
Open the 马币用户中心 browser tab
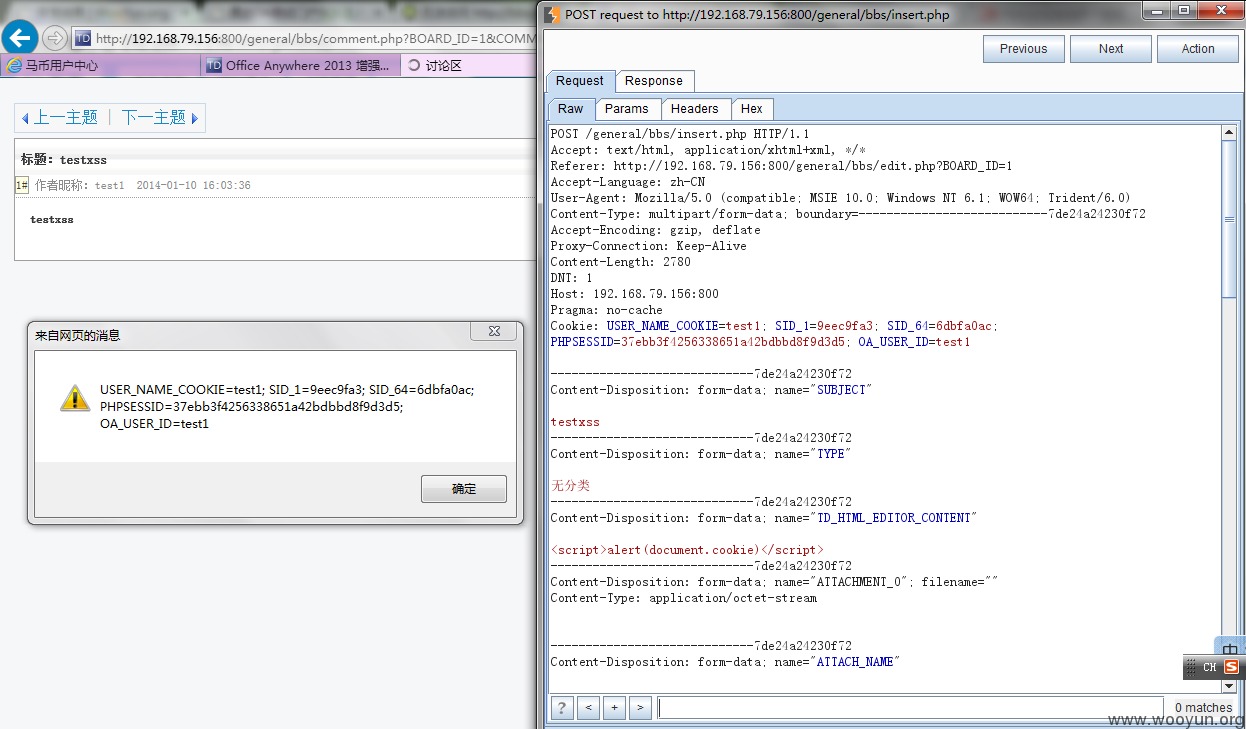[100, 65]
